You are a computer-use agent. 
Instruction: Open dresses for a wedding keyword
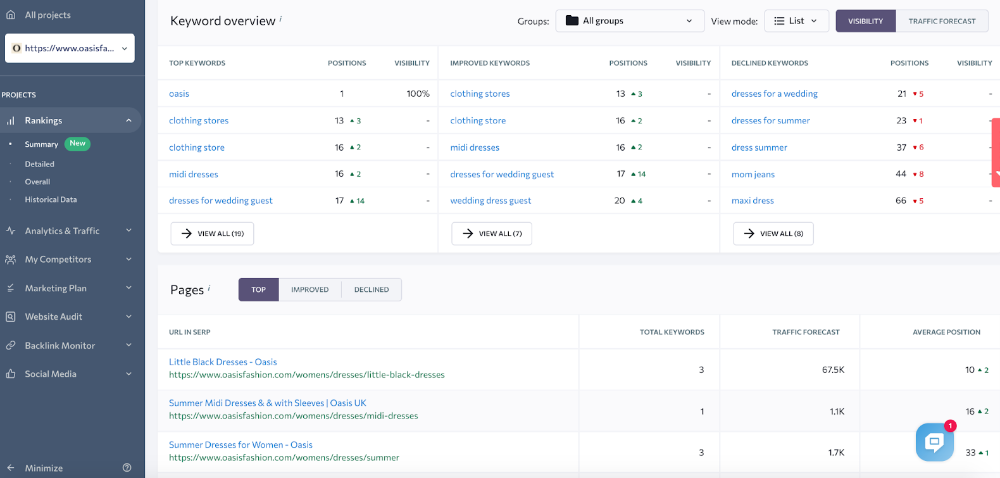774,94
